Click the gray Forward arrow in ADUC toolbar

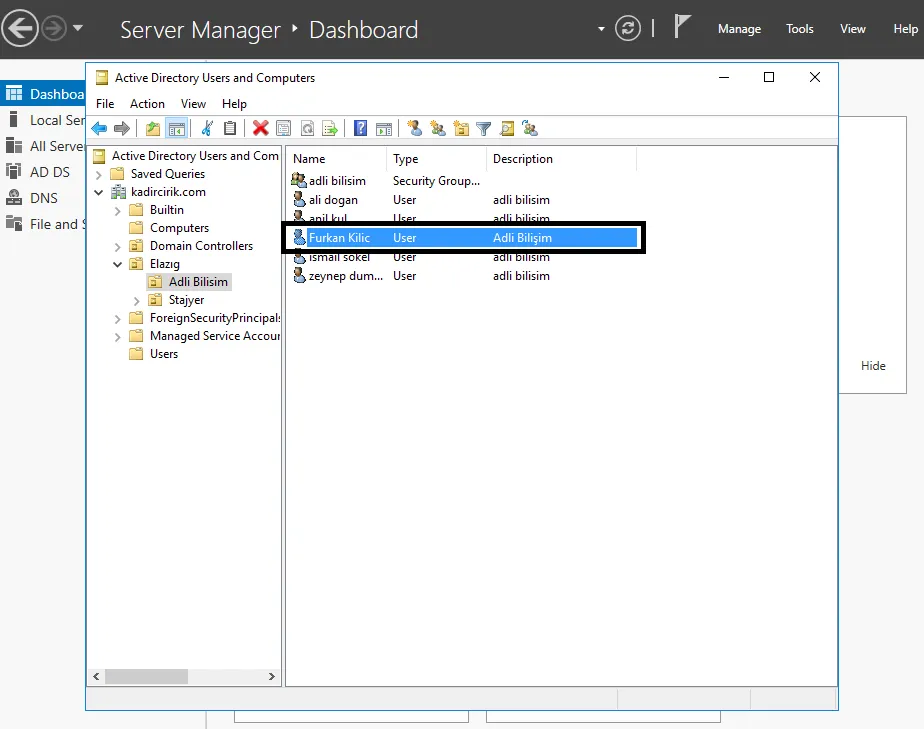pyautogui.click(x=122, y=128)
